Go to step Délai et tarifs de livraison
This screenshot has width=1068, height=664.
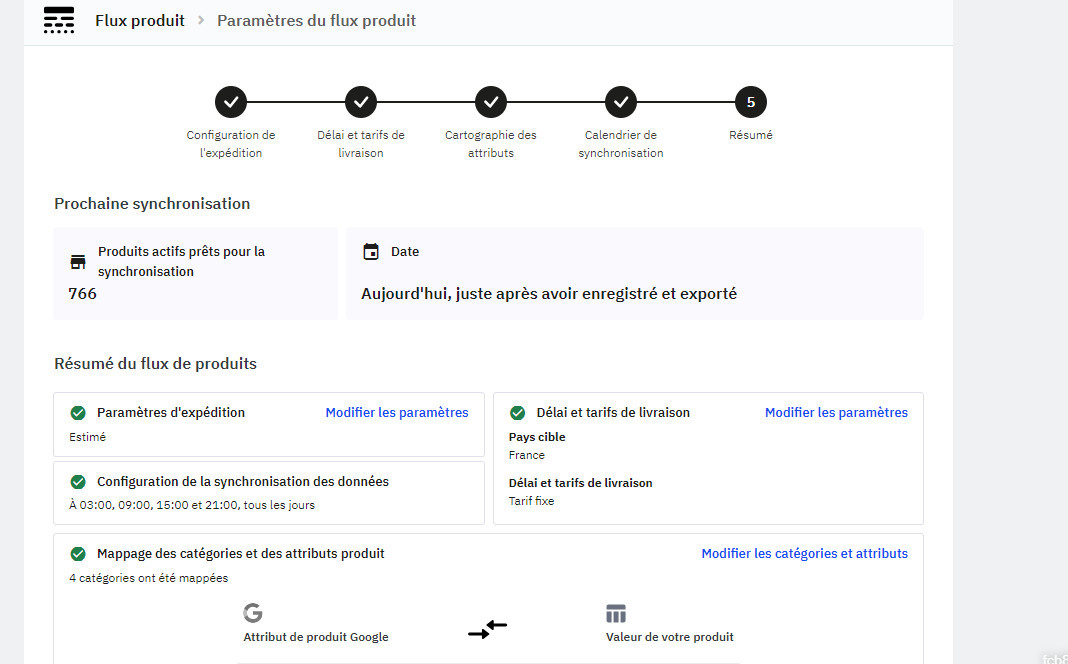(x=361, y=102)
